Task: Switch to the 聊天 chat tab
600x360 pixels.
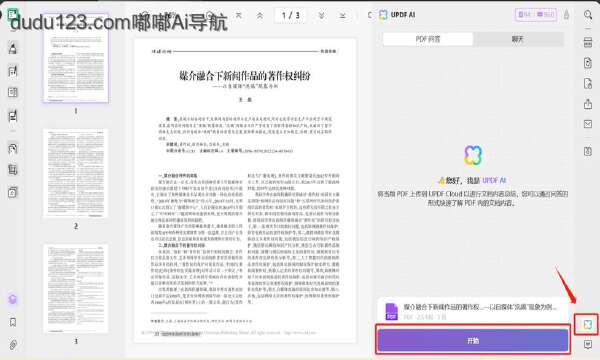Action: tap(518, 39)
